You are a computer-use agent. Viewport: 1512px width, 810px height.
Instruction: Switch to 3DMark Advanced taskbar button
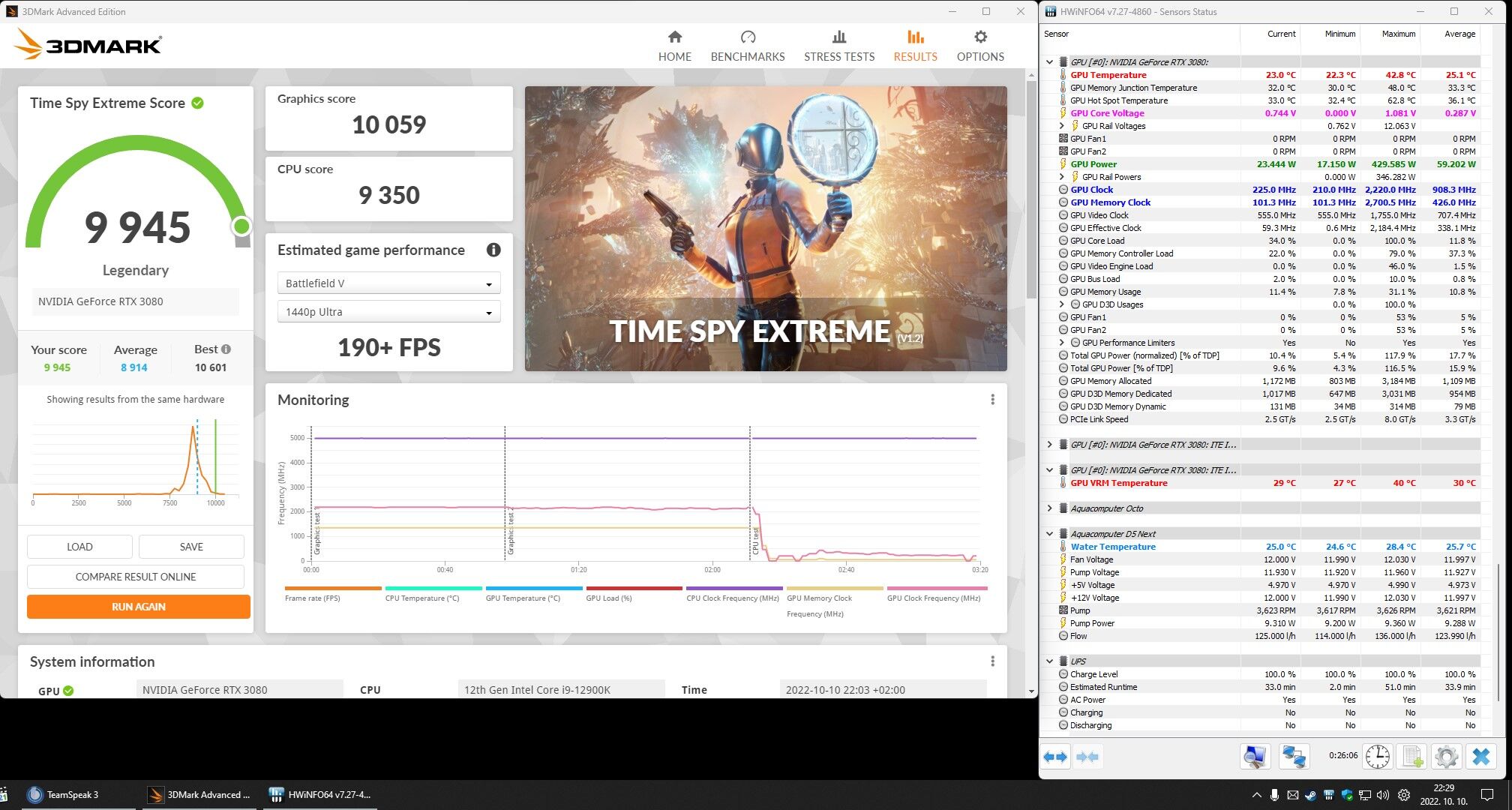199,795
